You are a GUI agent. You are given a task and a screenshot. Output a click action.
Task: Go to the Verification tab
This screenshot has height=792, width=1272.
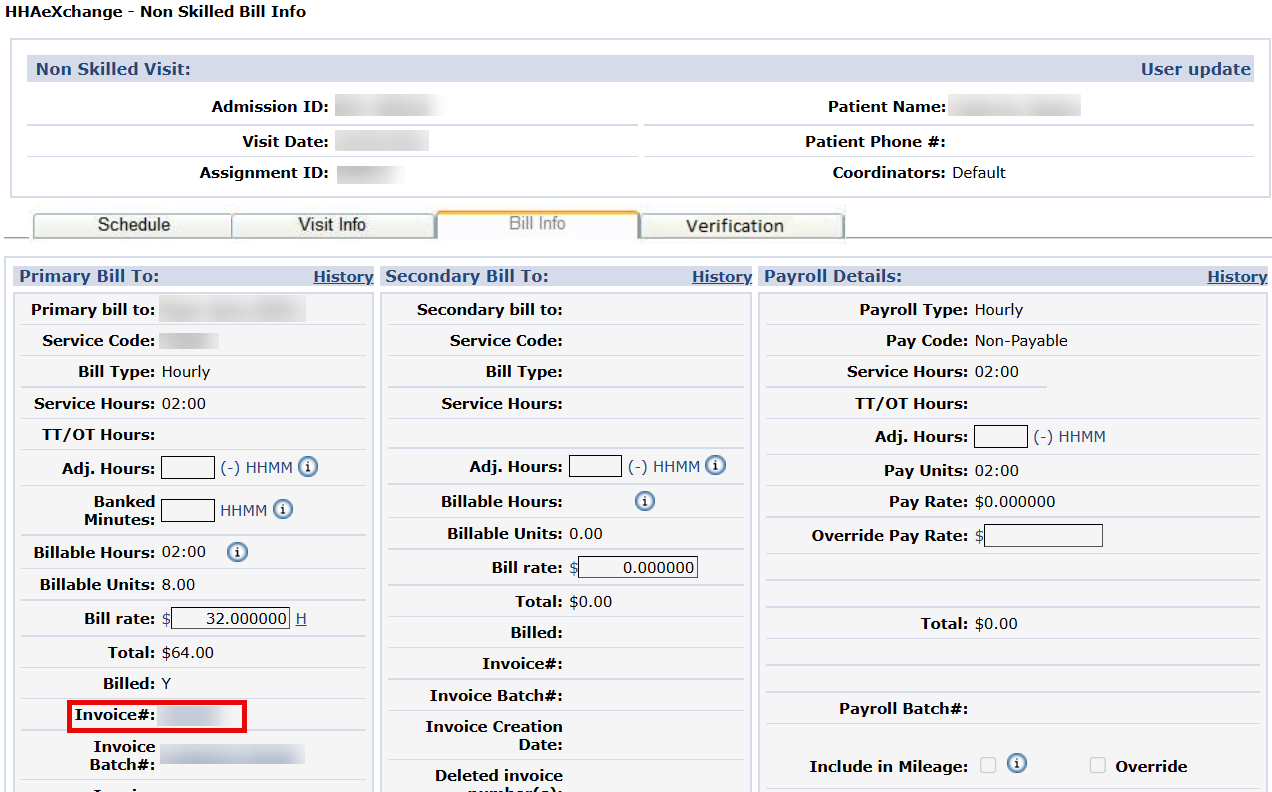tap(742, 226)
